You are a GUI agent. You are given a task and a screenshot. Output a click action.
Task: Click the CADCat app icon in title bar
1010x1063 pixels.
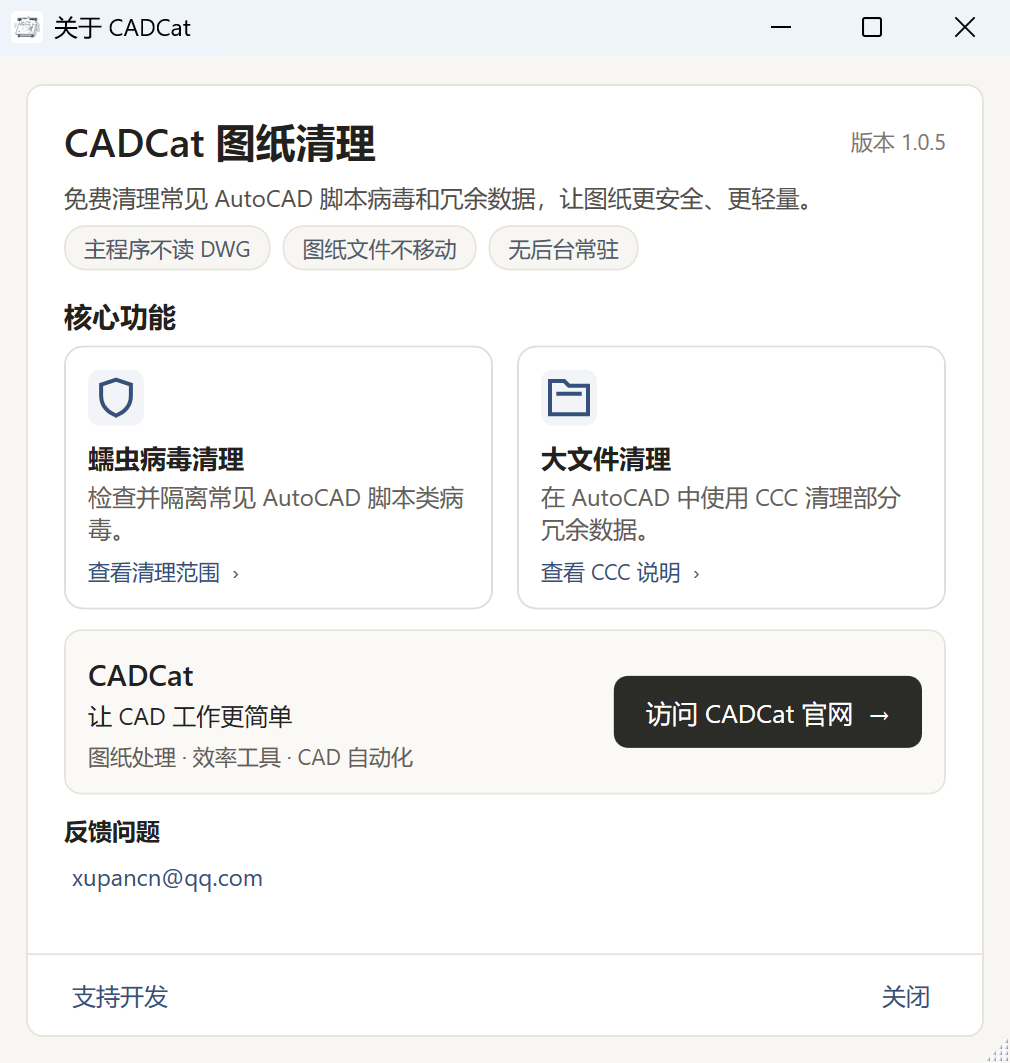coord(27,28)
